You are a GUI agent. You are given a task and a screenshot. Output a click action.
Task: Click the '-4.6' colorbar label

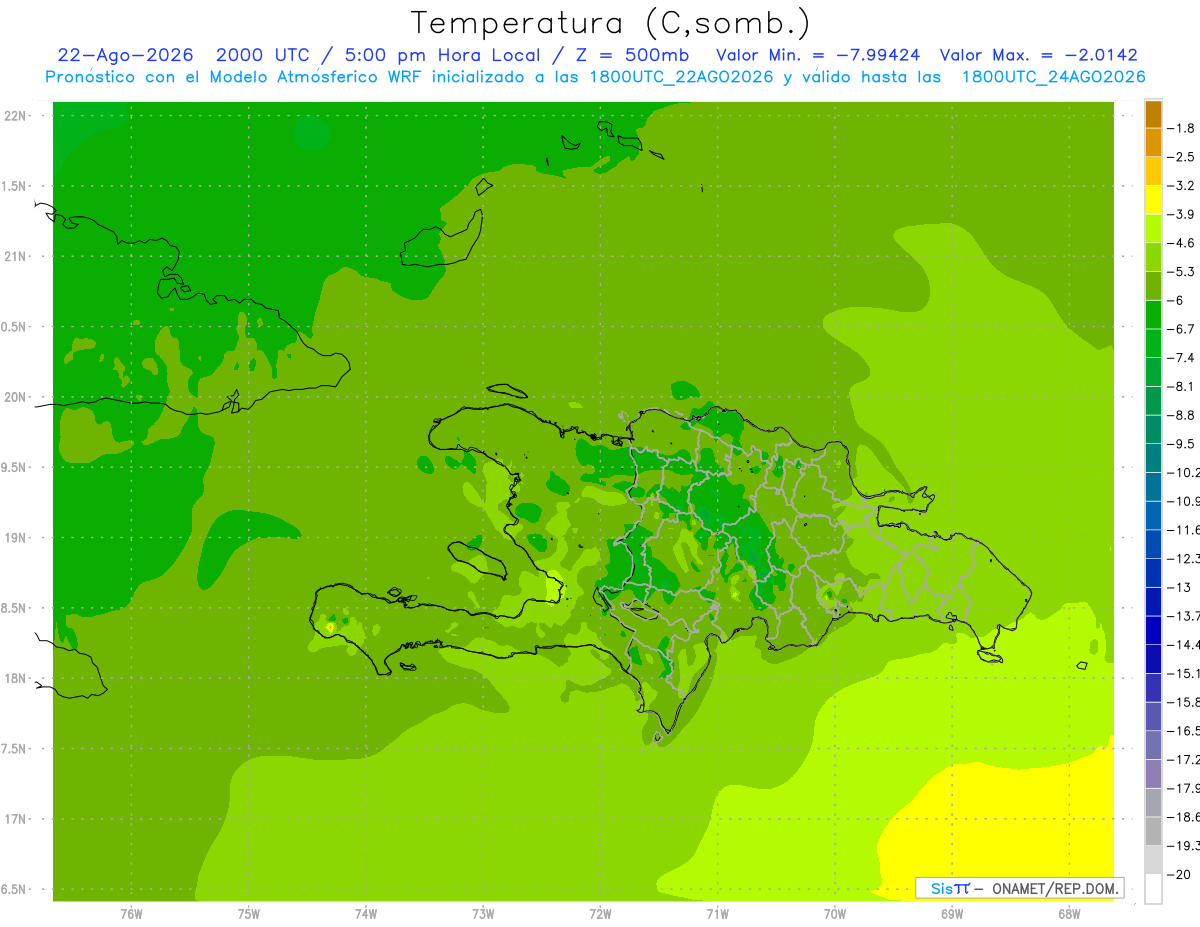pyautogui.click(x=1181, y=243)
